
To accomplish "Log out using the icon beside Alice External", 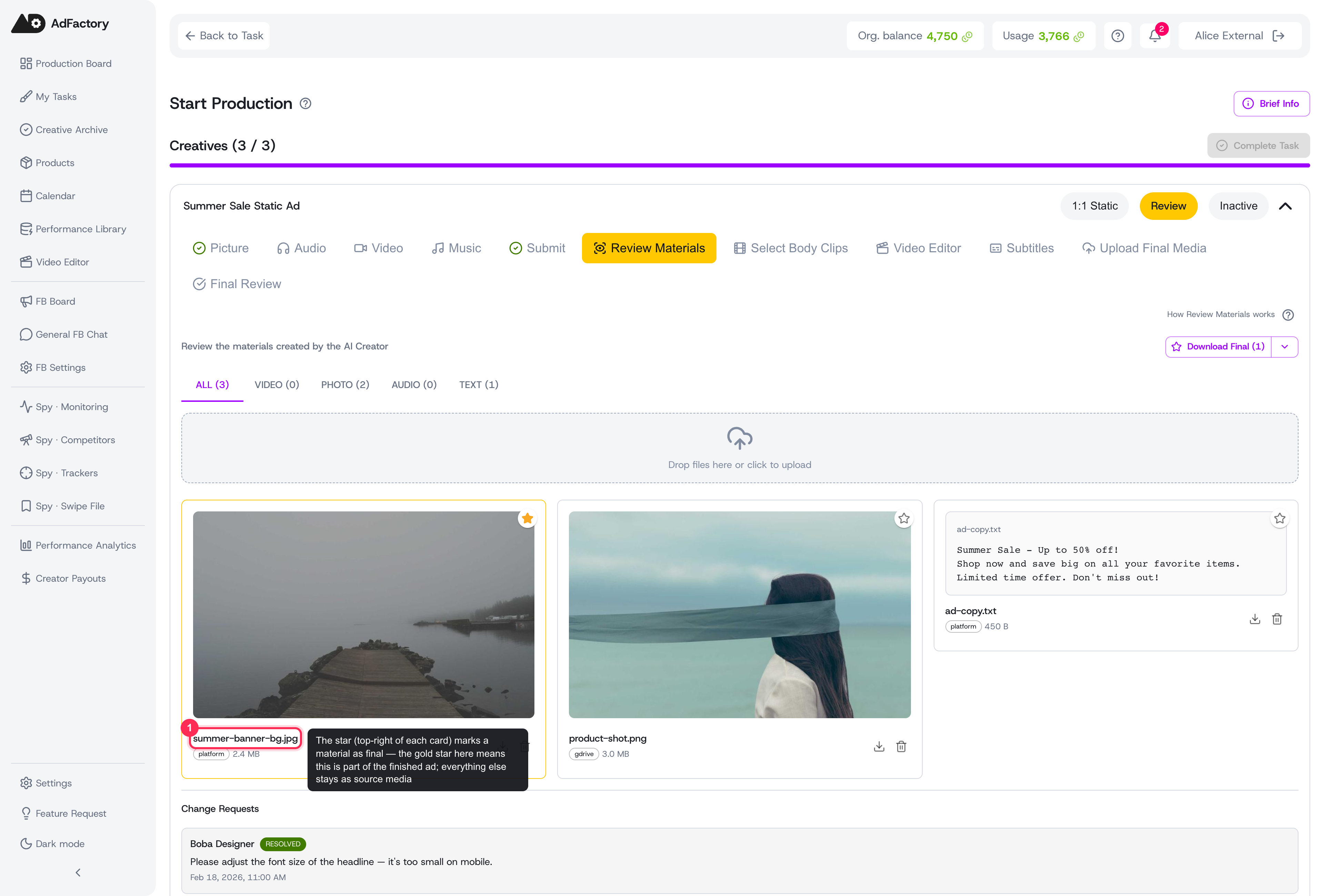I will pos(1279,36).
